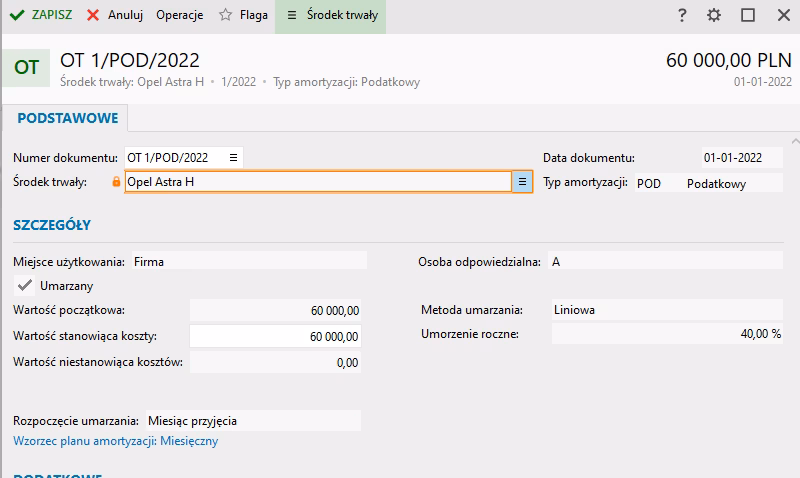This screenshot has height=478, width=800.
Task: Click the Umorzenie roczne 40,00 % field
Action: coord(667,334)
